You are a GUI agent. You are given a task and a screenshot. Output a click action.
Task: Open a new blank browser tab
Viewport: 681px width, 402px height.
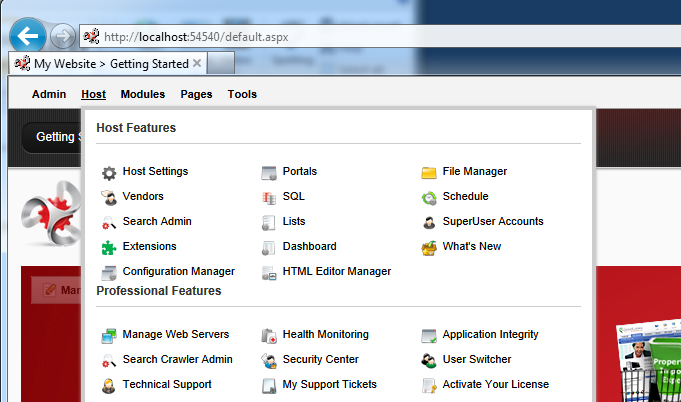point(221,64)
